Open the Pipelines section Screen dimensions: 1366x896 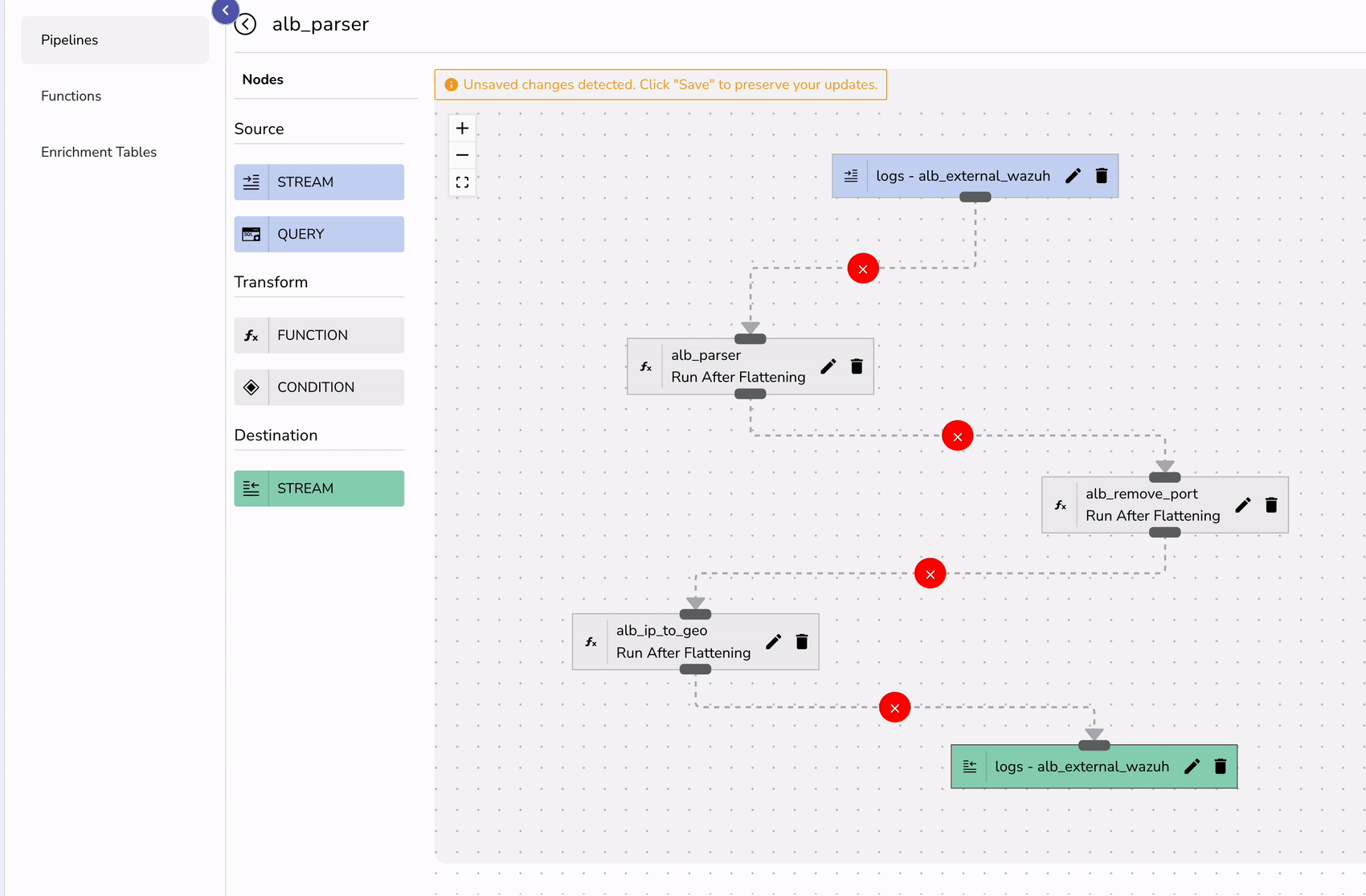tap(69, 39)
